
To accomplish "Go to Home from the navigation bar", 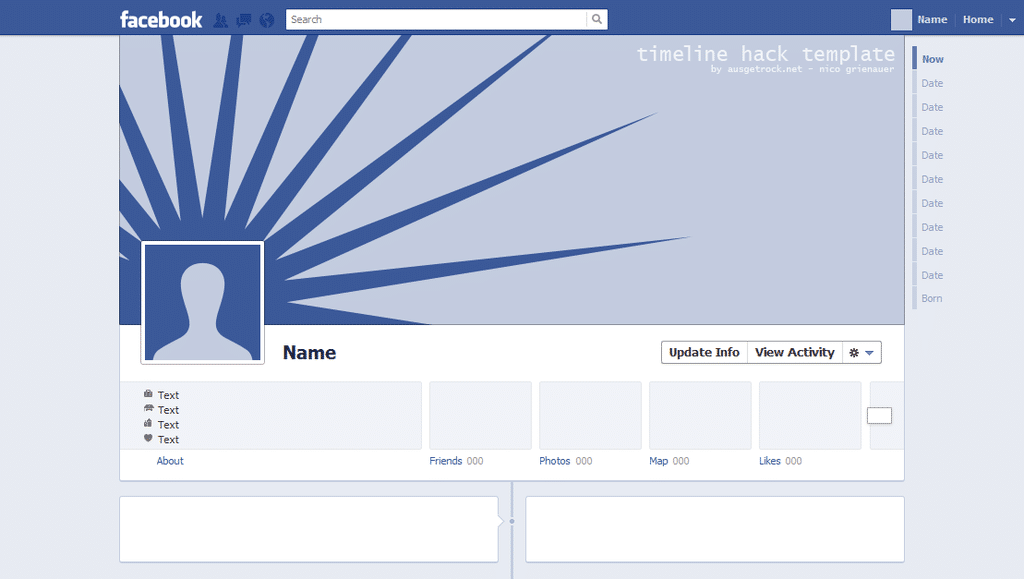I will point(977,19).
